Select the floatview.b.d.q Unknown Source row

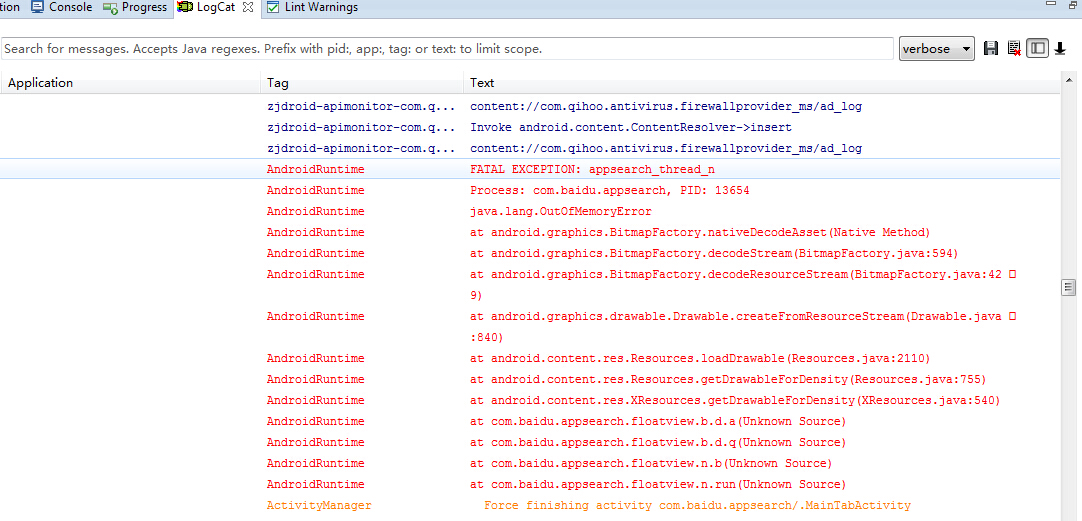click(x=530, y=442)
